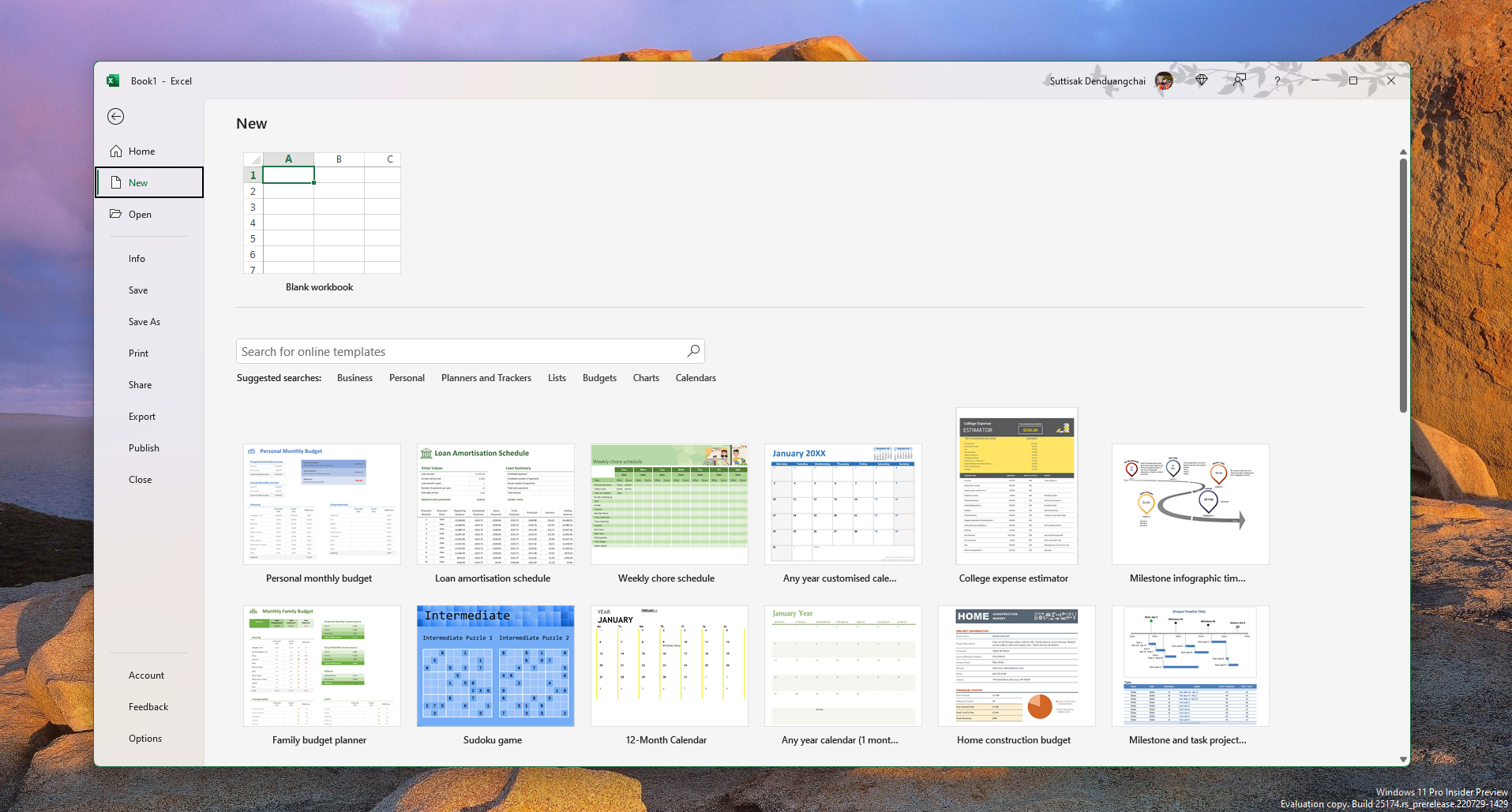Screen dimensions: 1512x812
Task: Click the Open folder icon in sidebar
Action: click(x=116, y=214)
